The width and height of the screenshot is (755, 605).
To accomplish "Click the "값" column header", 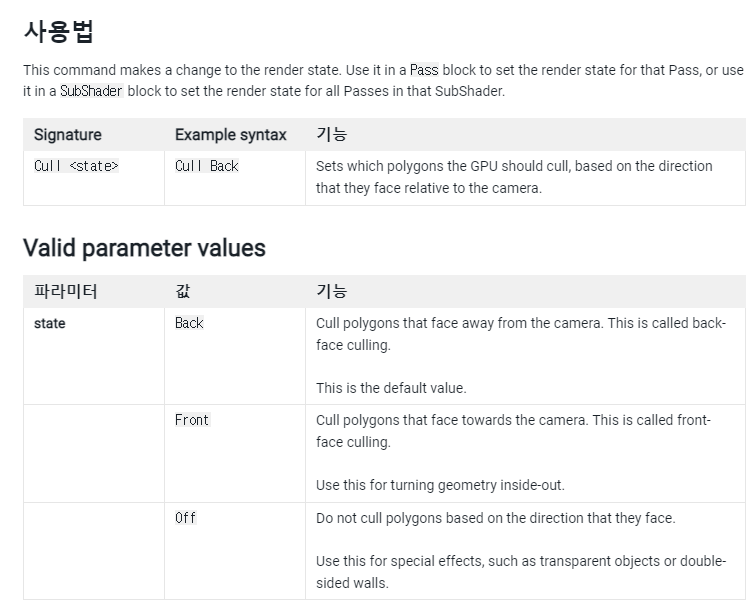I will tap(183, 291).
